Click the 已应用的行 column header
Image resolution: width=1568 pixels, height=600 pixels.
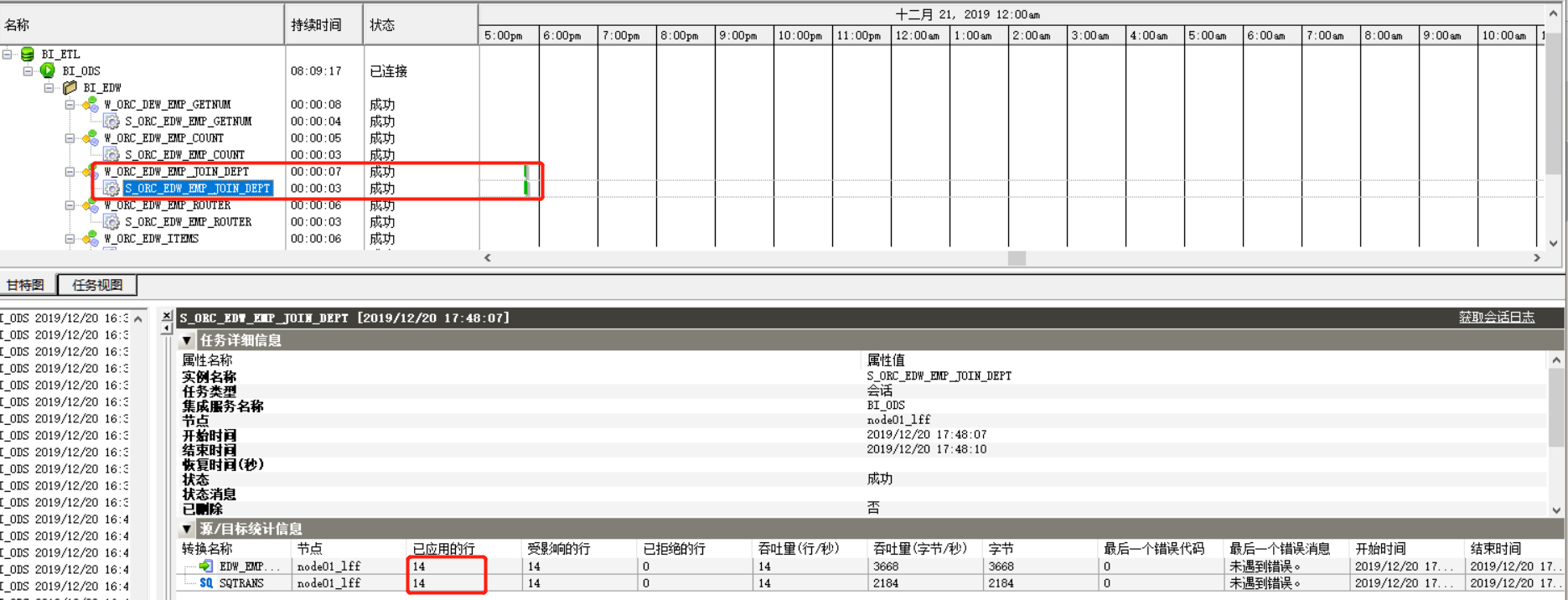(x=463, y=549)
